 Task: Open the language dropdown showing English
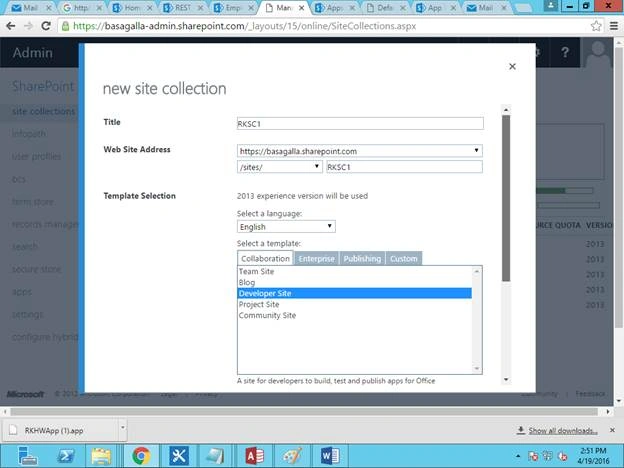pos(286,226)
